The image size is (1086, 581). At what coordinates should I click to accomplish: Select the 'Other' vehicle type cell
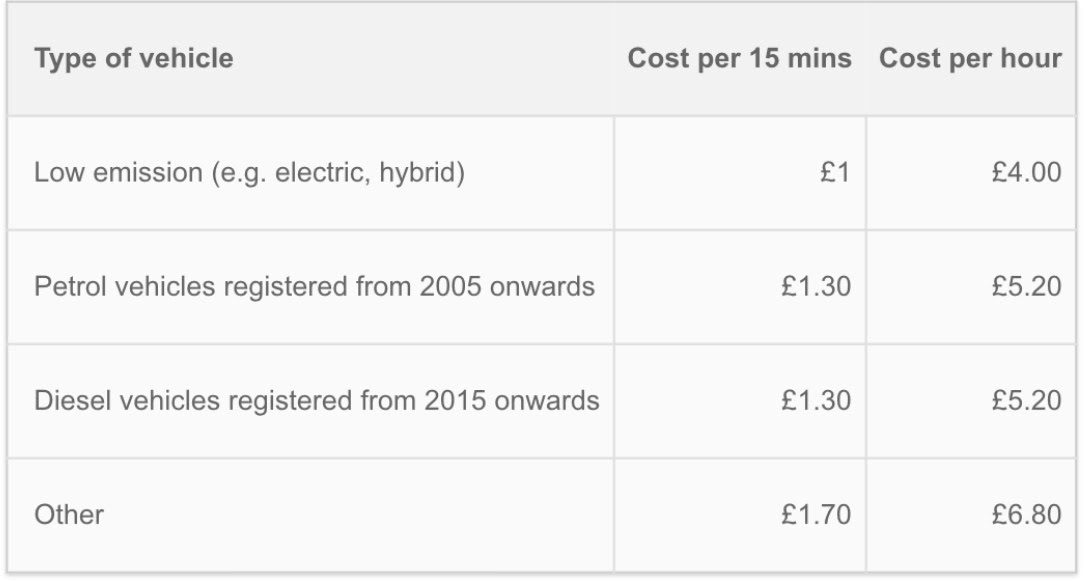[x=69, y=515]
